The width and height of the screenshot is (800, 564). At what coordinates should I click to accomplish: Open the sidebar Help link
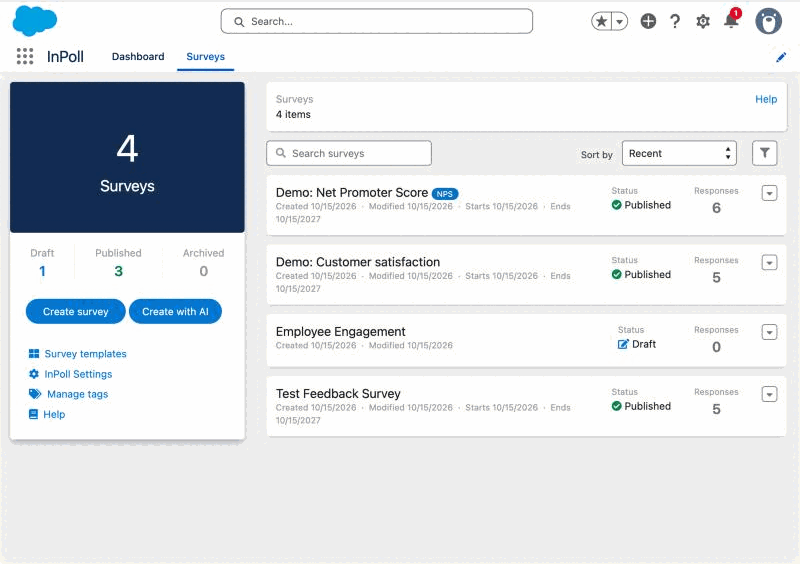point(54,414)
